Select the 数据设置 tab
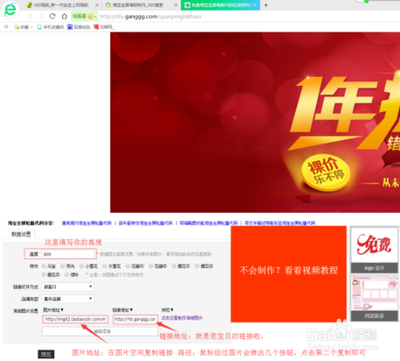The height and width of the screenshot is (361, 400). [x=21, y=234]
